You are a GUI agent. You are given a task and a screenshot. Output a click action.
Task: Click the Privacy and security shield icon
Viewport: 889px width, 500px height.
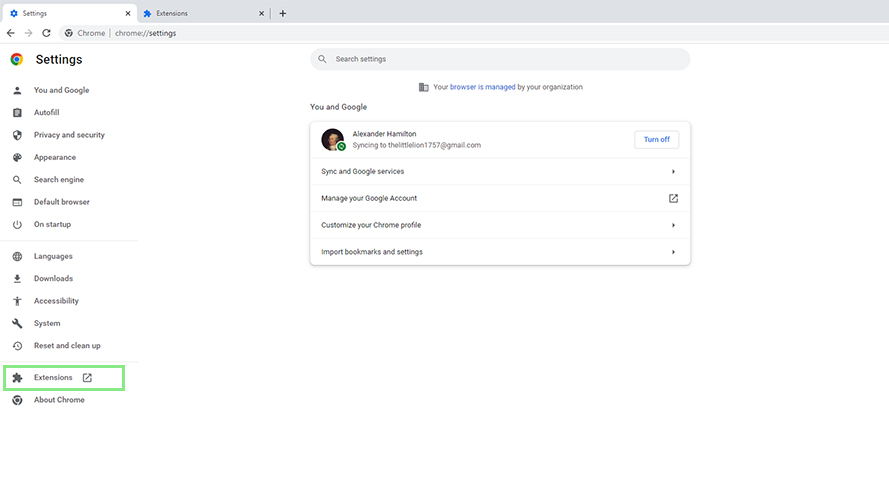tap(17, 135)
